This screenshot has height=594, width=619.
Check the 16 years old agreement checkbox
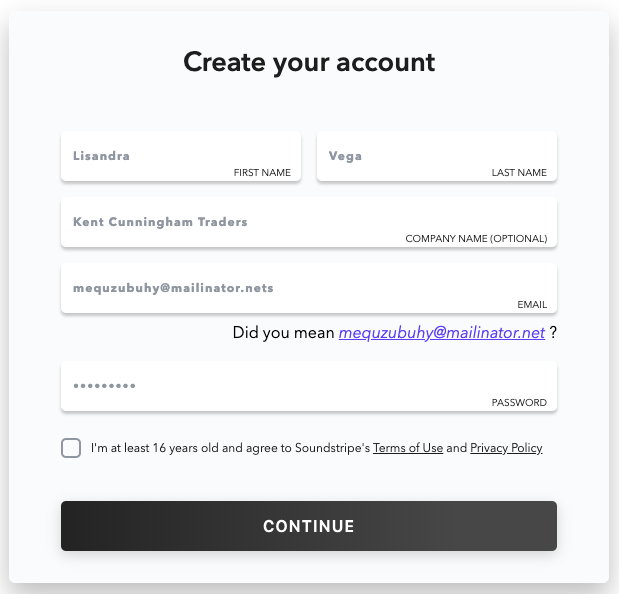[x=71, y=448]
